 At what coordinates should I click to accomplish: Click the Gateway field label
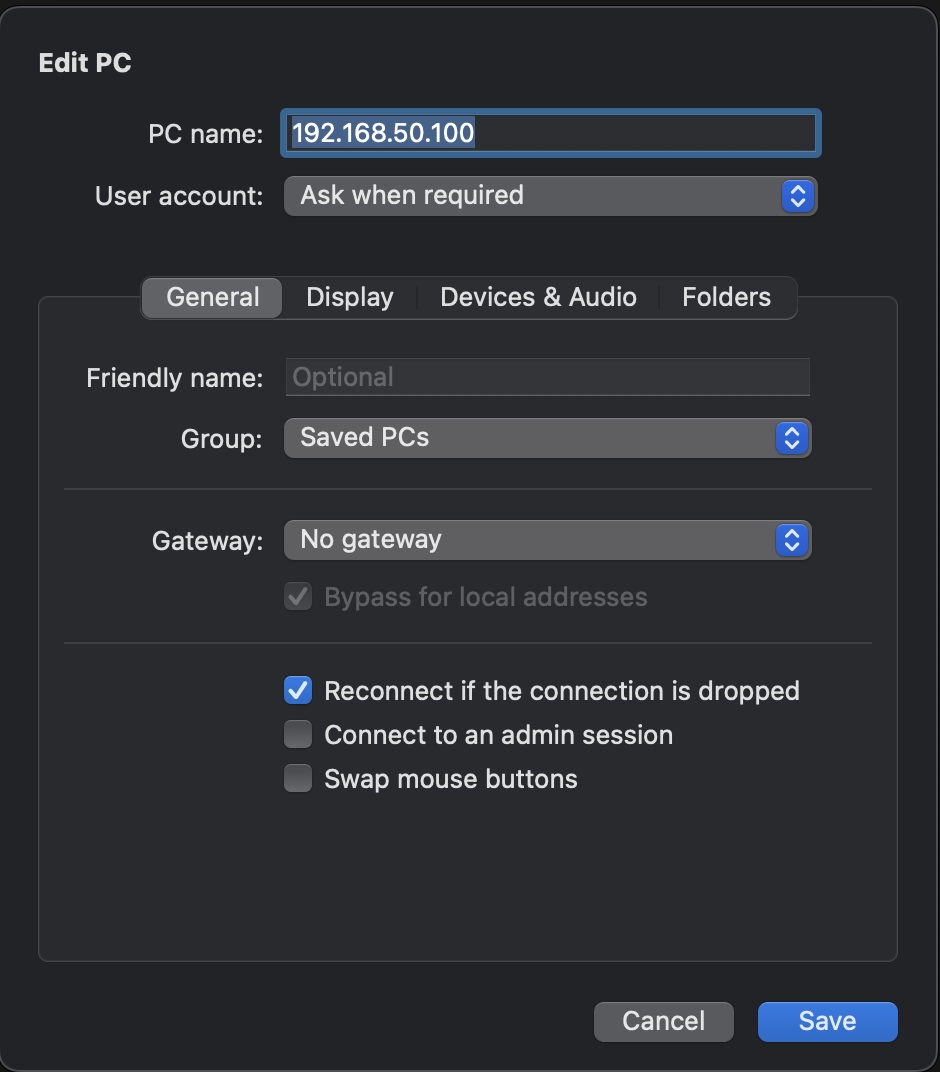[207, 541]
